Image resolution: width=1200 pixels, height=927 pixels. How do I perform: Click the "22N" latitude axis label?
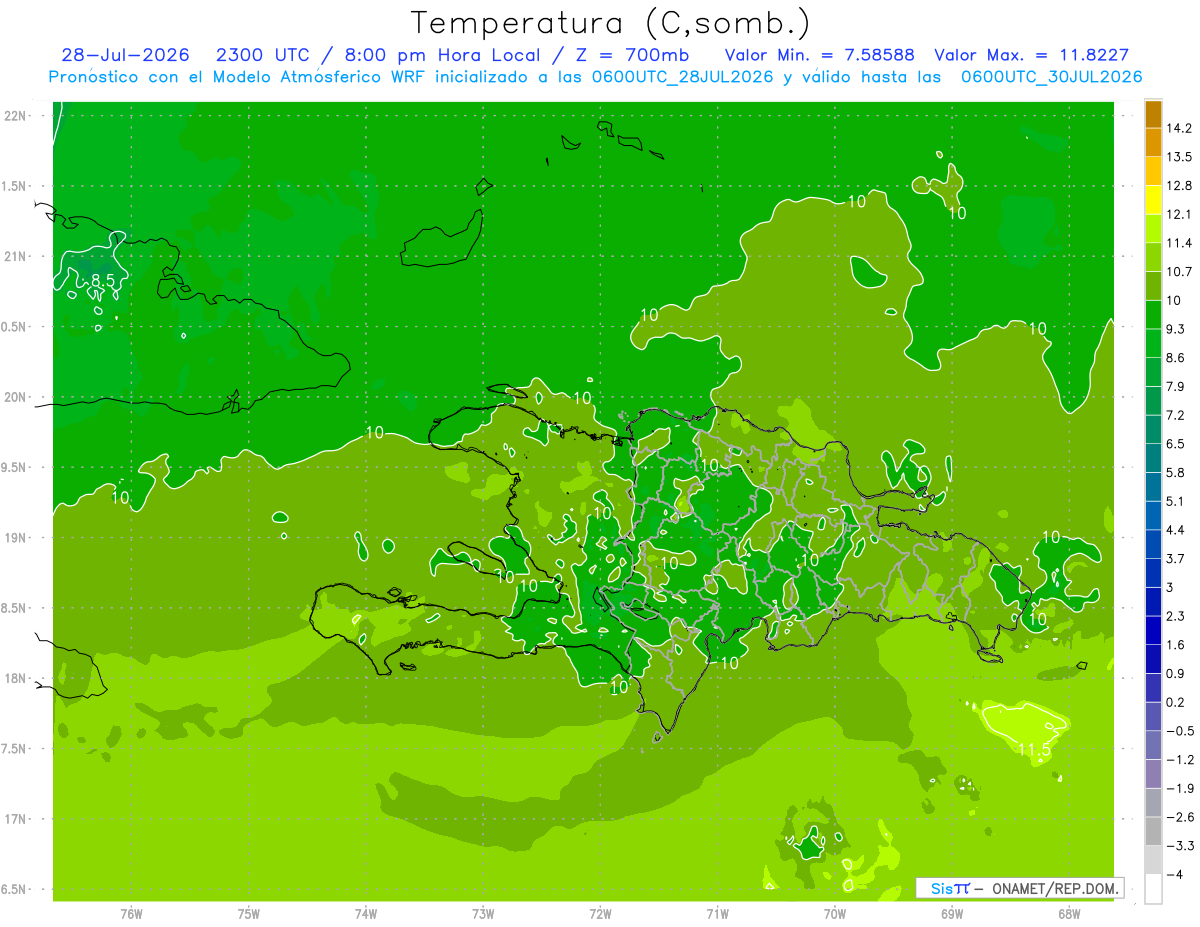tap(16, 116)
